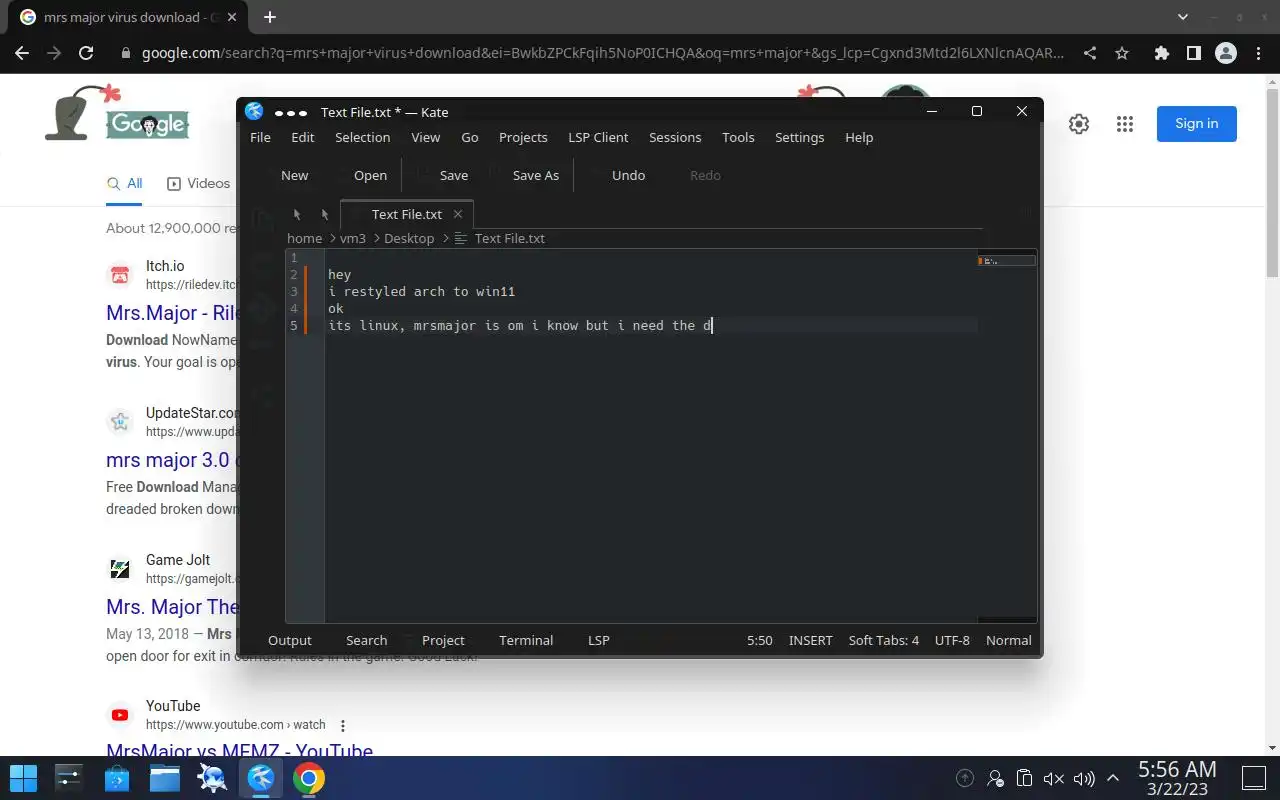Click Chrome's back arrow
Screen dimensions: 1280x800
click(22, 53)
